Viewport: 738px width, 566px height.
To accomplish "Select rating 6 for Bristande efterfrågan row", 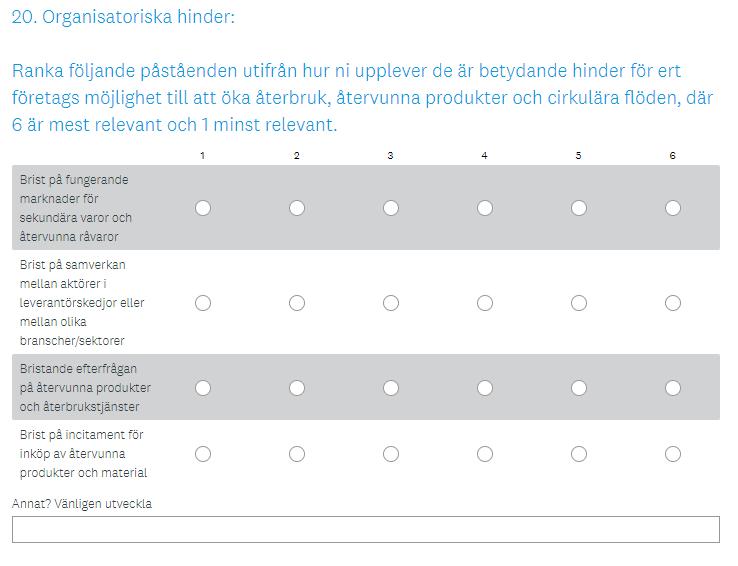I will click(673, 388).
